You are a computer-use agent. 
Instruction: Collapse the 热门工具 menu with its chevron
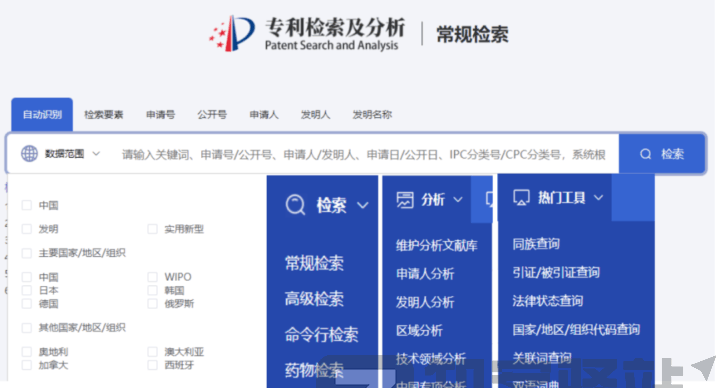point(598,197)
